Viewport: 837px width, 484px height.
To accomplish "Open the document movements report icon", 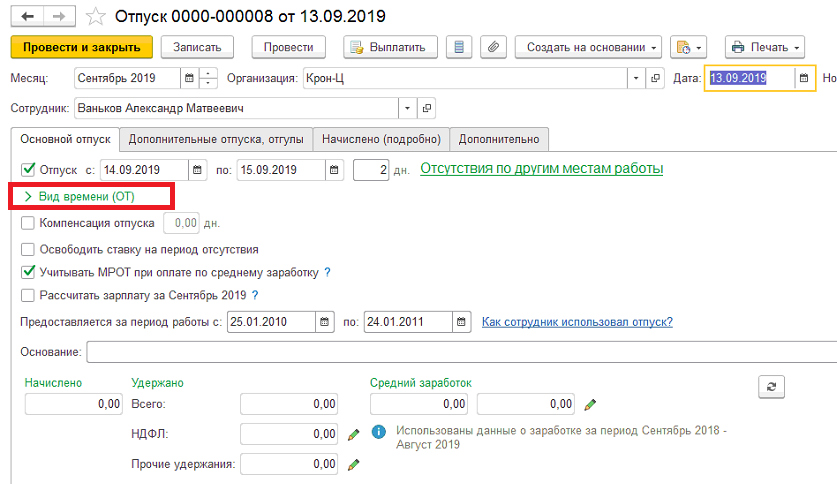I will tap(459, 47).
